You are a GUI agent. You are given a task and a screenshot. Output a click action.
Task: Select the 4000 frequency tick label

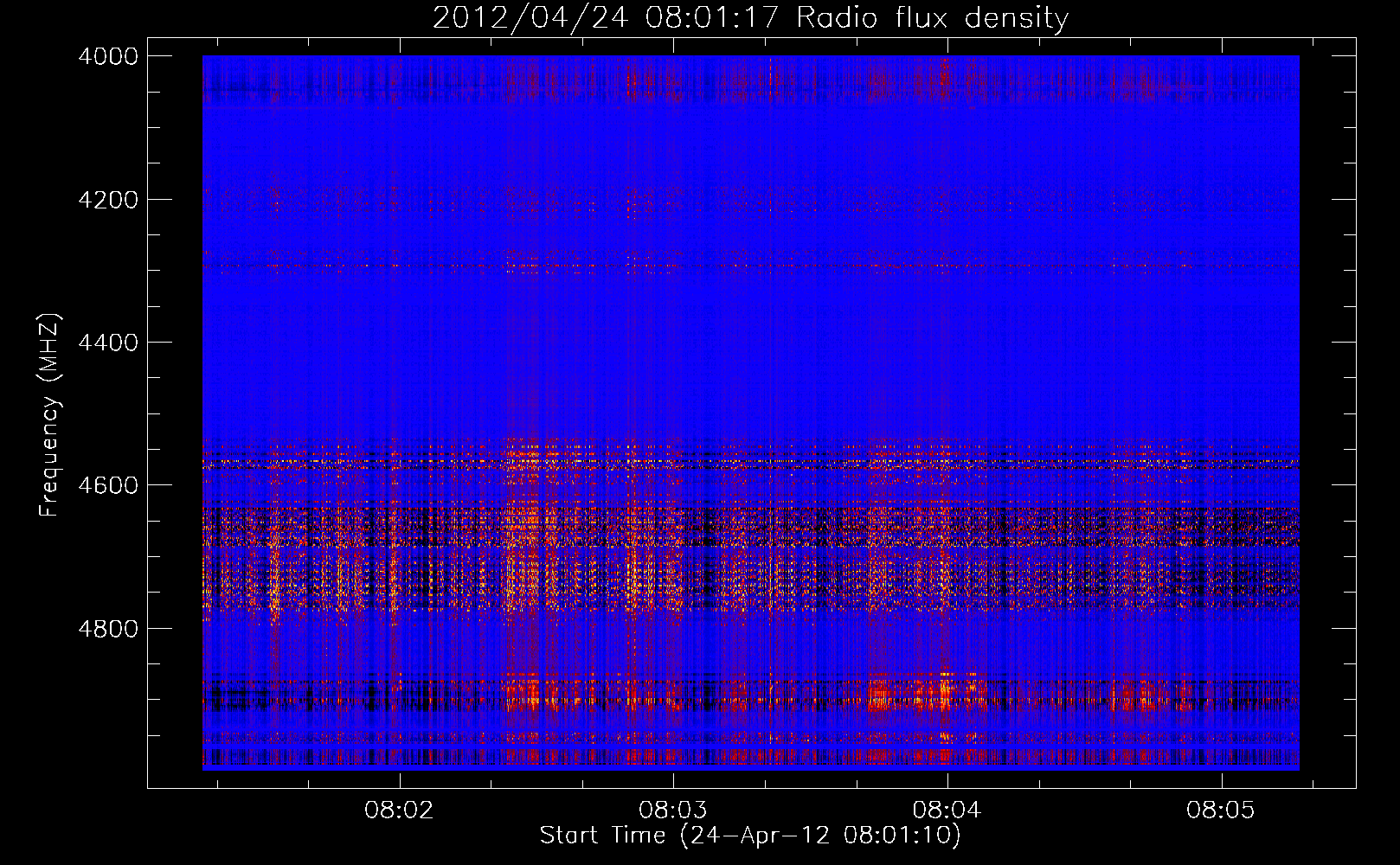(x=108, y=56)
